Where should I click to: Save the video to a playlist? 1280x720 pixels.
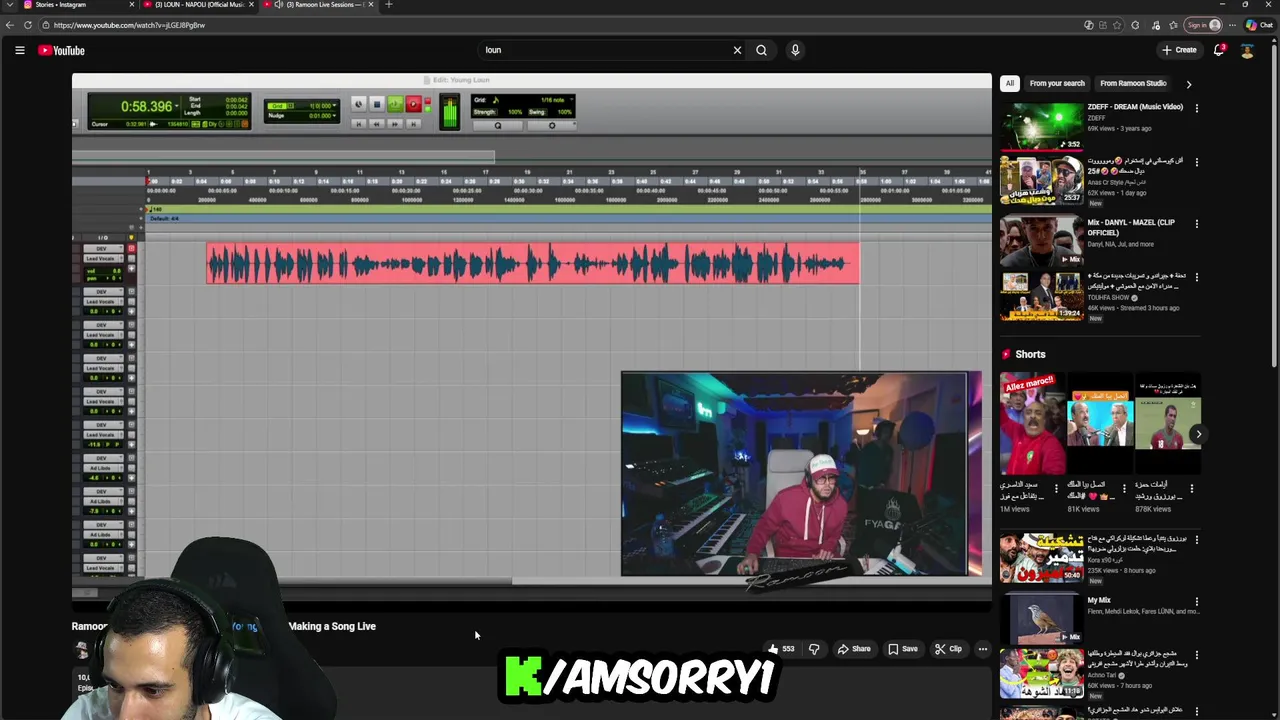coord(903,649)
